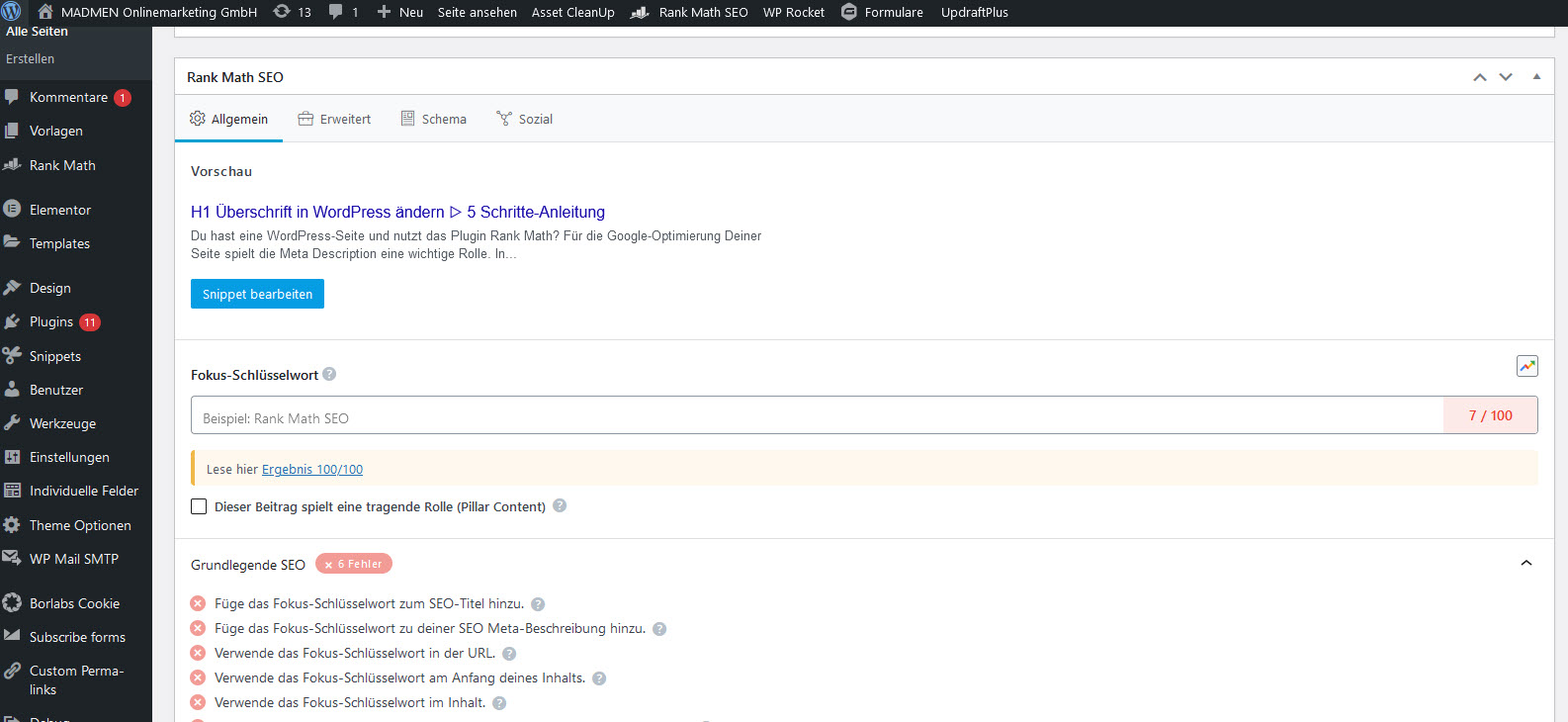Move Rank Math SEO box up

tap(1480, 77)
